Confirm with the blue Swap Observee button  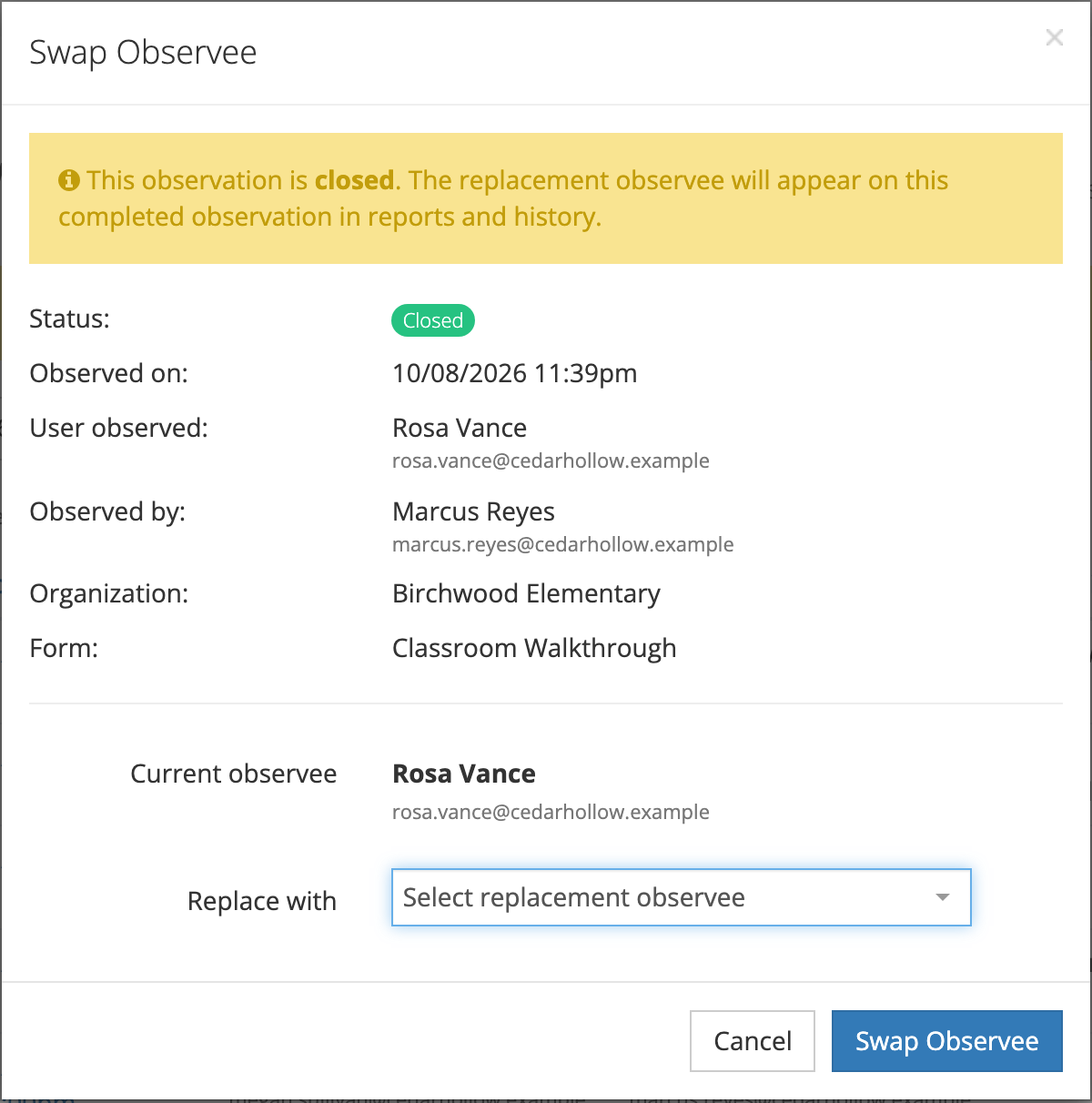click(x=947, y=1041)
